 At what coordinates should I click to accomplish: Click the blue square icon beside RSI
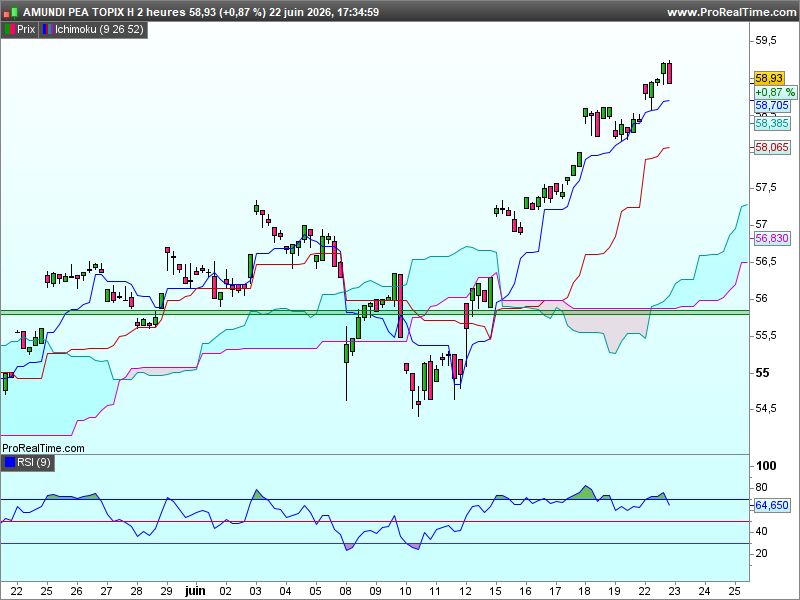[10, 462]
